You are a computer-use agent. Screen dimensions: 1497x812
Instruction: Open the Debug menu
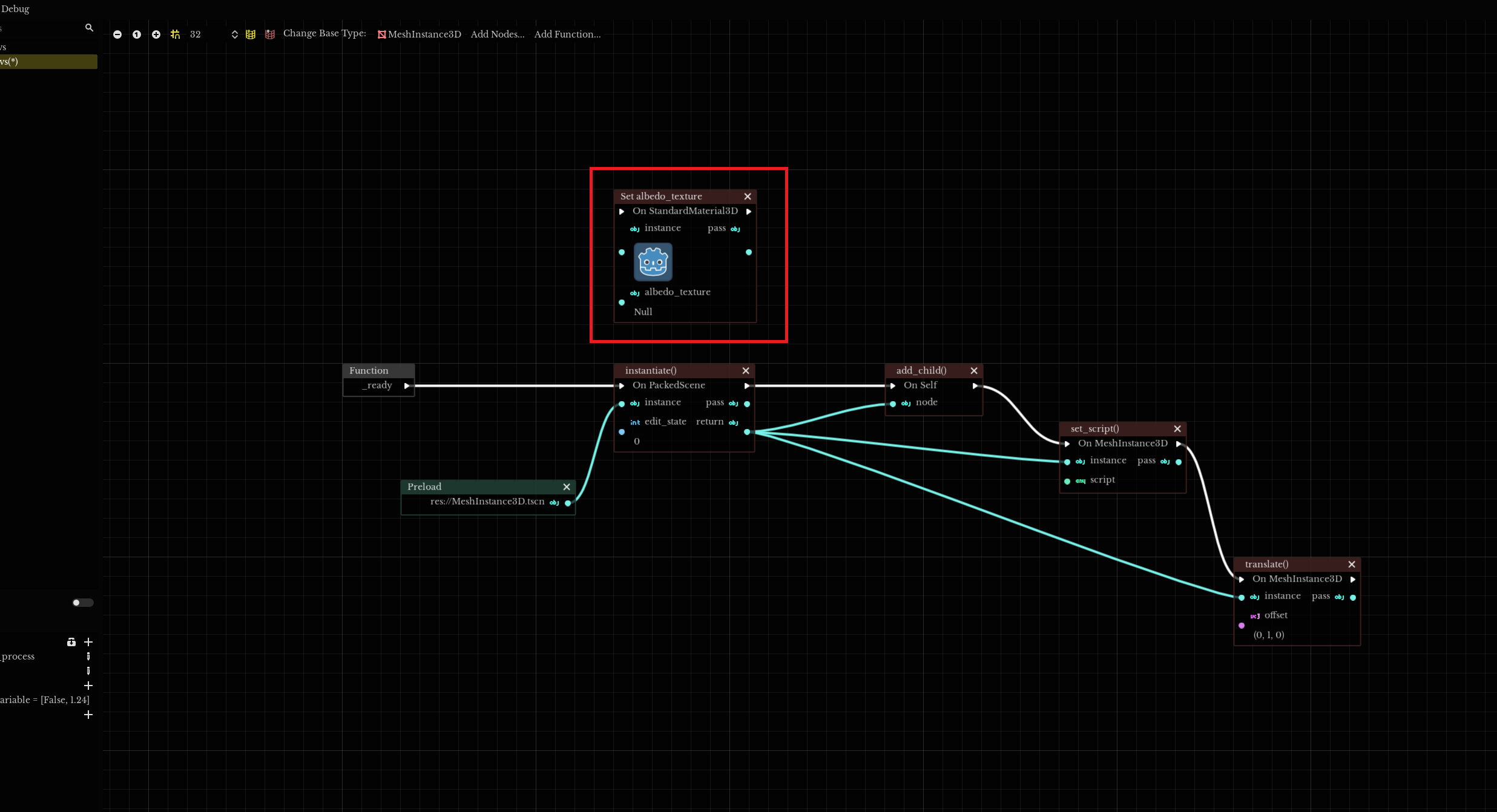pos(15,8)
